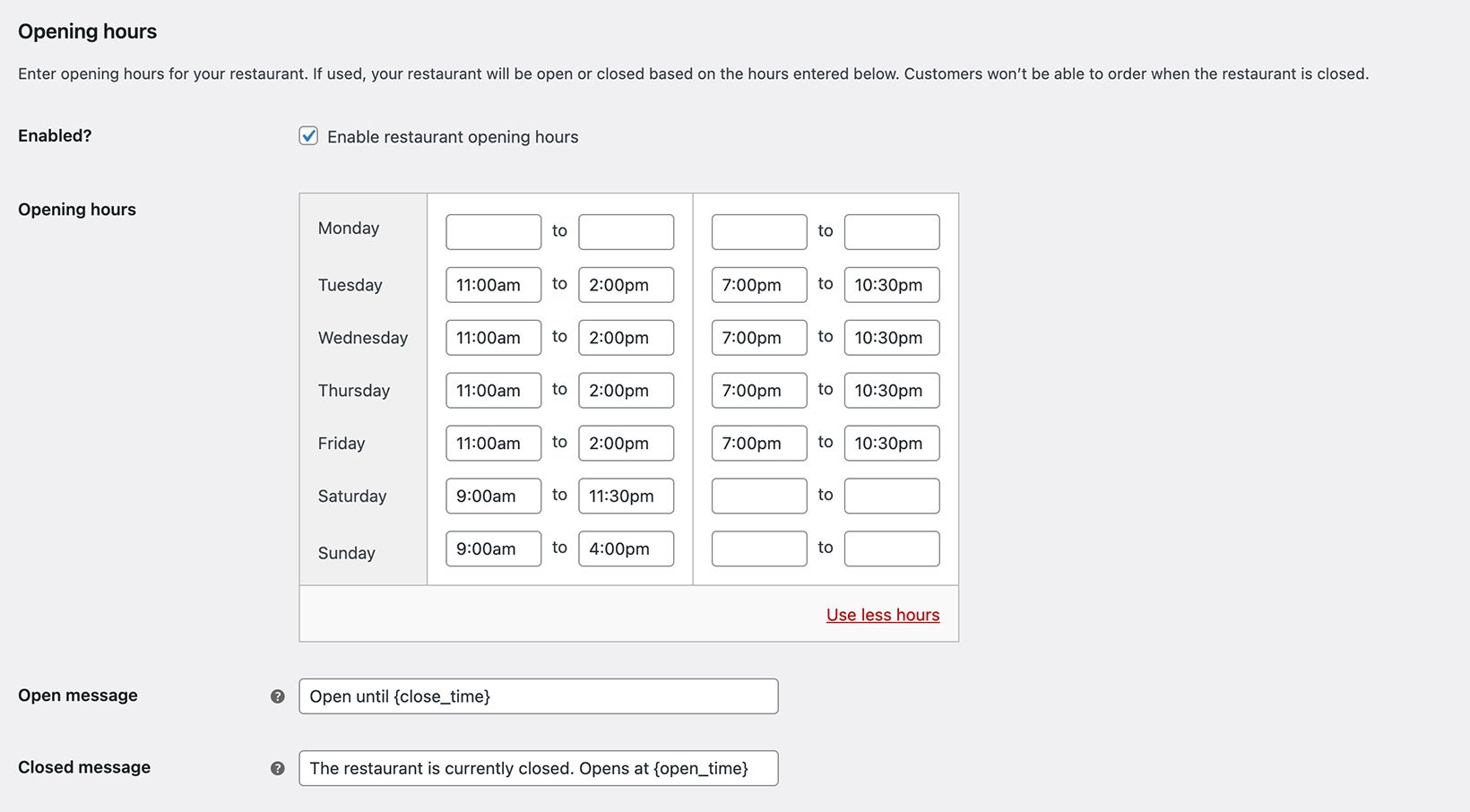This screenshot has height=812, width=1470.
Task: Select Sunday's 4:00pm closing time
Action: (626, 549)
